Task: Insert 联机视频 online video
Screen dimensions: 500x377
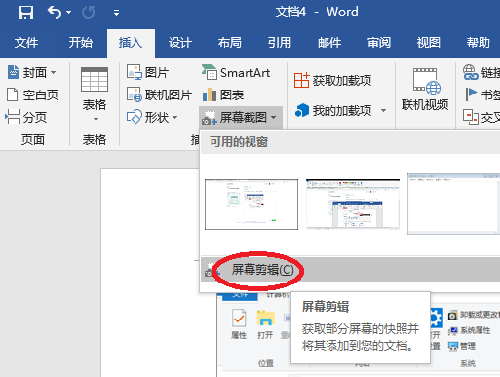Action: click(x=425, y=89)
